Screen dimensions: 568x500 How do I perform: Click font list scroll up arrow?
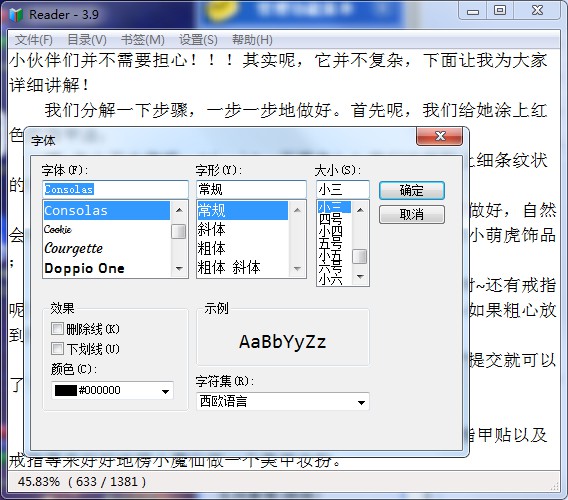pos(179,210)
